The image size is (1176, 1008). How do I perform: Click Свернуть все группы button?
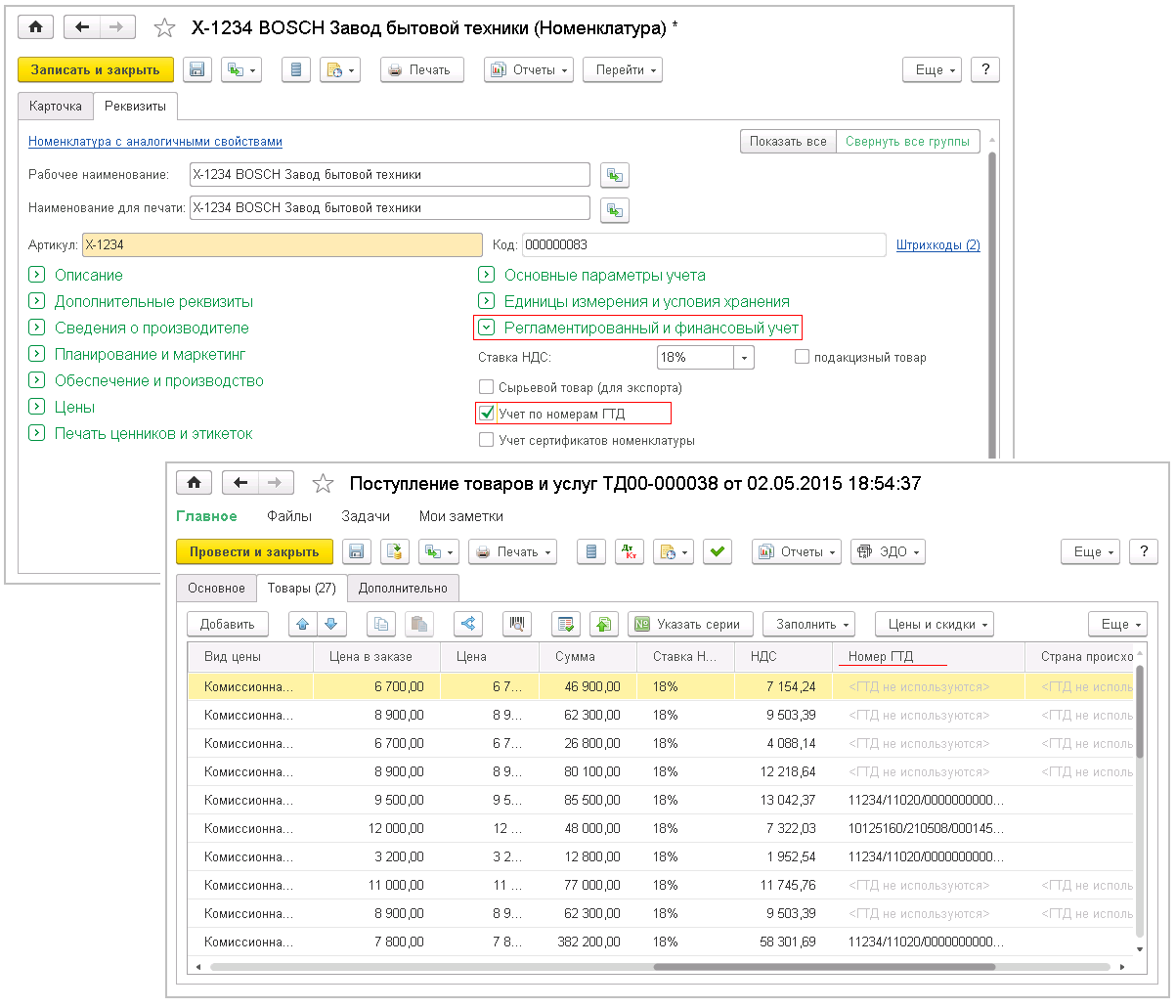pos(907,141)
